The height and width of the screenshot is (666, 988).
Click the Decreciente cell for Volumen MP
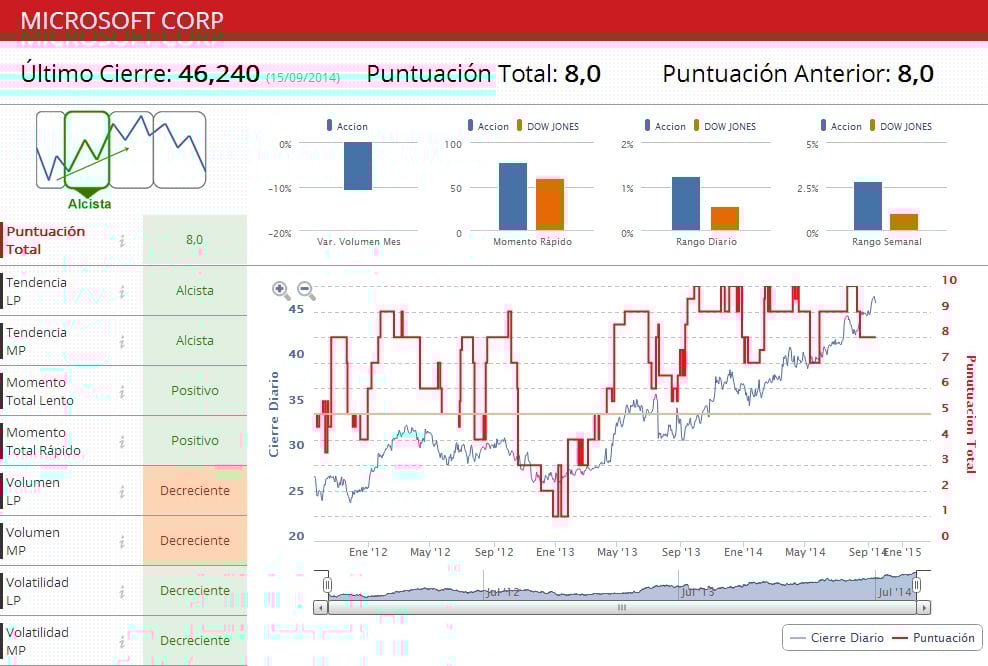[x=195, y=541]
